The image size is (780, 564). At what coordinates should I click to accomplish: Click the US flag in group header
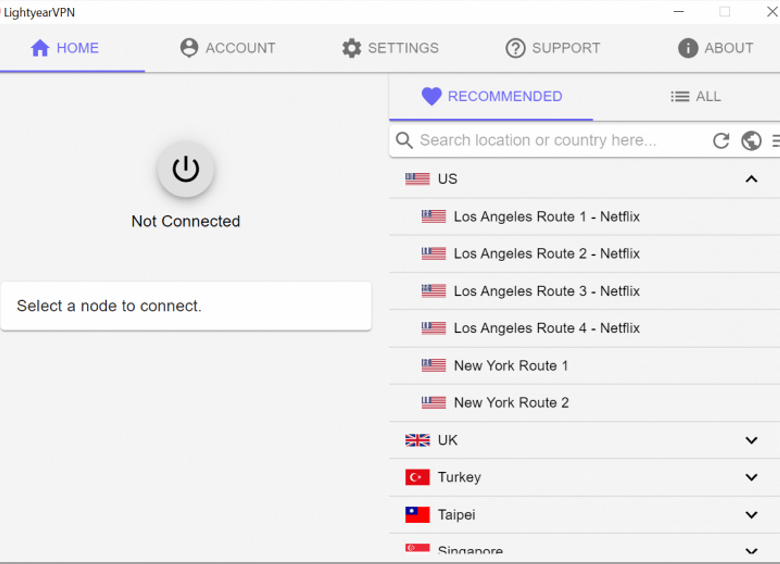pyautogui.click(x=417, y=179)
